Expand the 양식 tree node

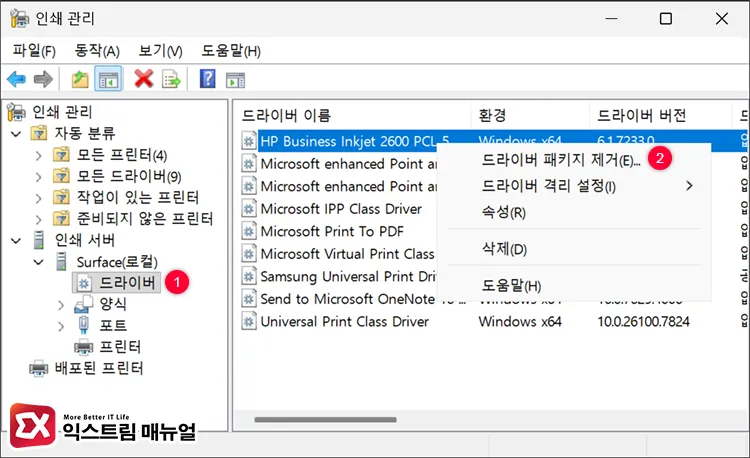[x=61, y=305]
